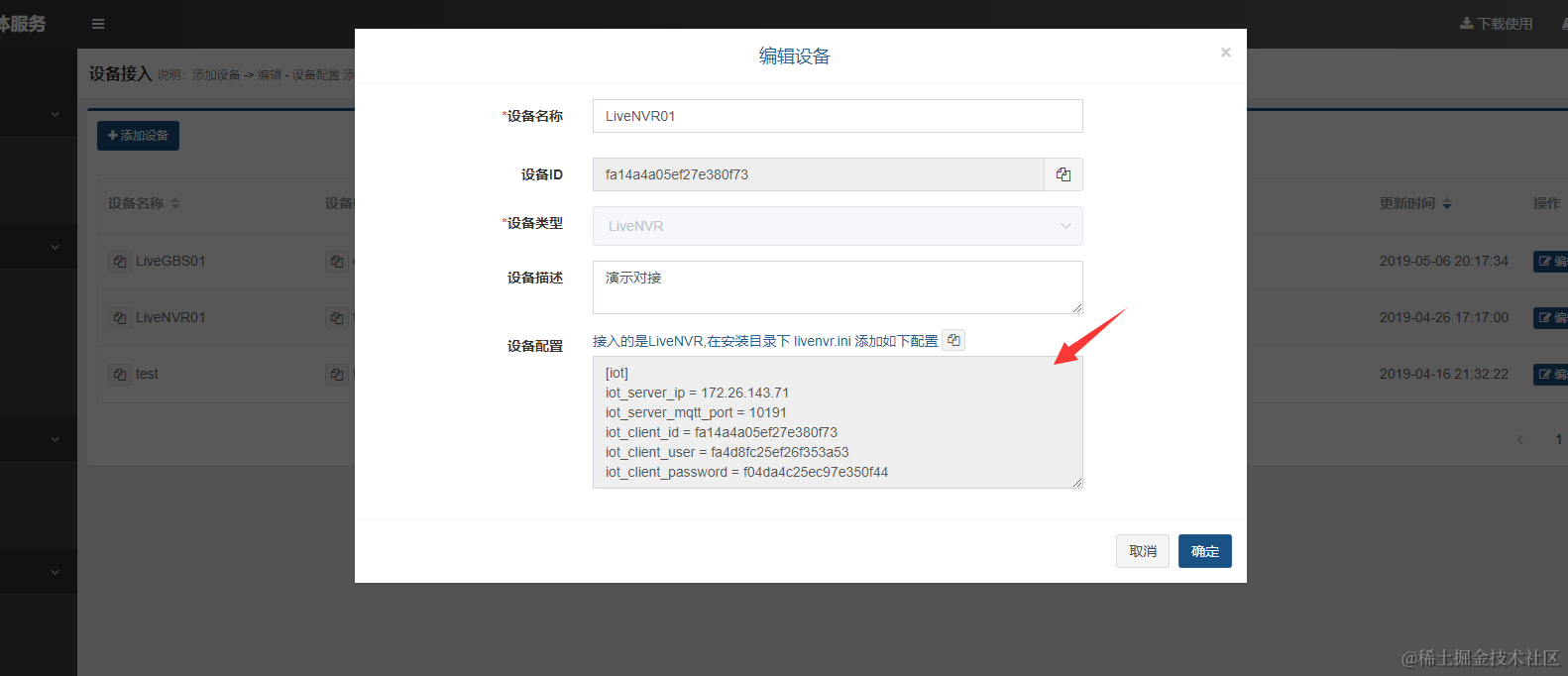1568x676 pixels.
Task: Copy icon beside LiveGBS01 device name
Action: (120, 262)
